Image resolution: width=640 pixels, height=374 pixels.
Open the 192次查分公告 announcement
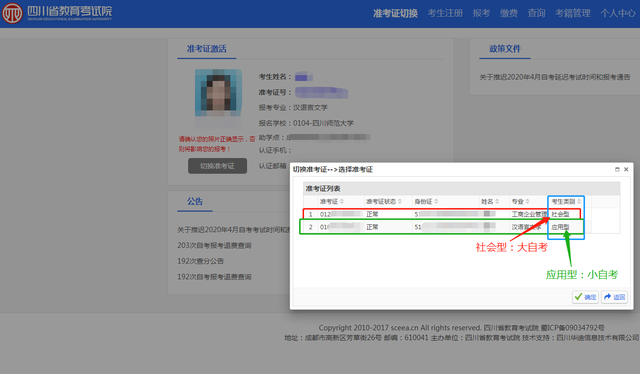(200, 261)
